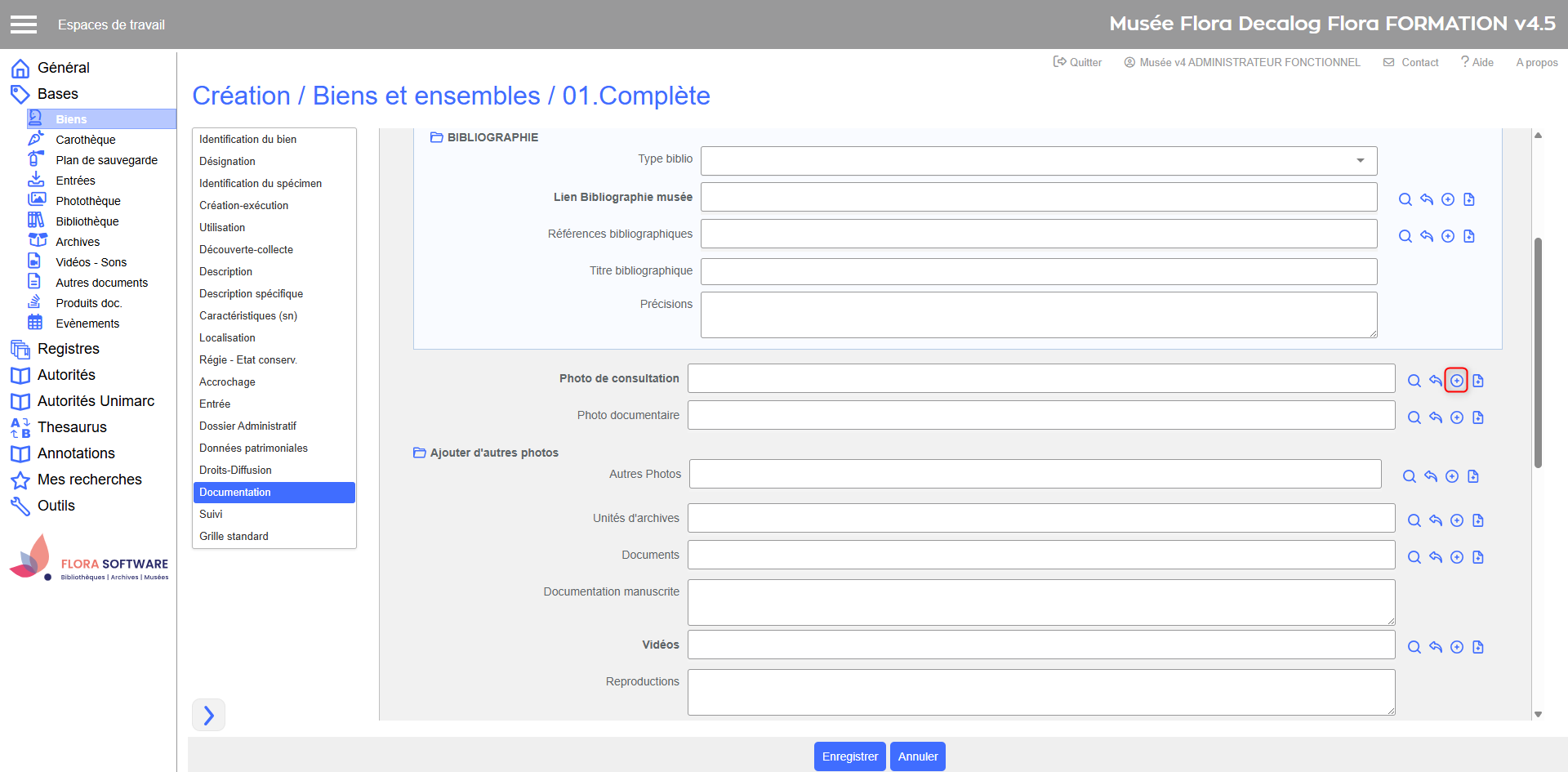Open the hamburger menu at top left
This screenshot has width=1568, height=772.
click(24, 25)
